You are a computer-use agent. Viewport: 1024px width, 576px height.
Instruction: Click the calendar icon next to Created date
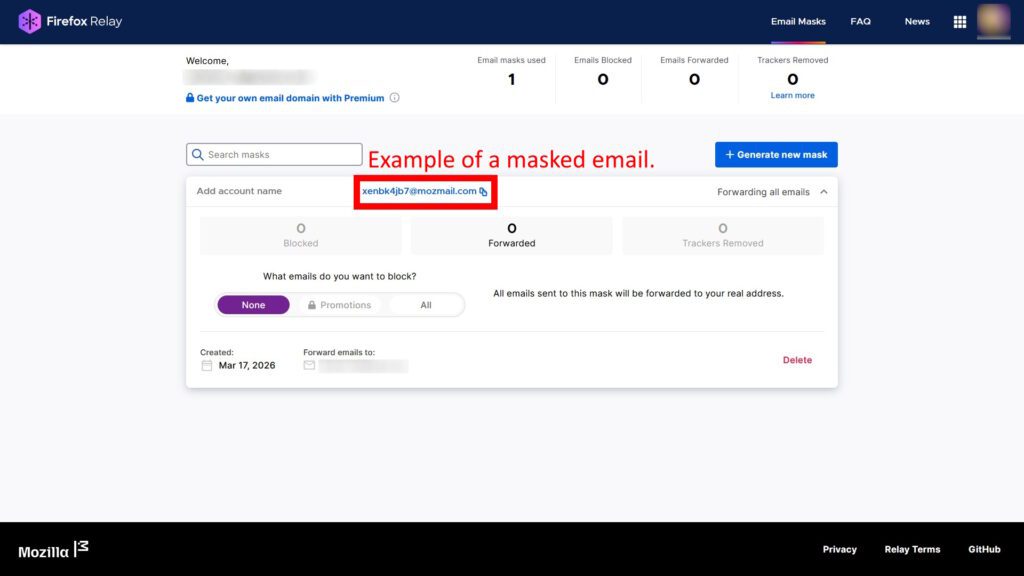(206, 366)
